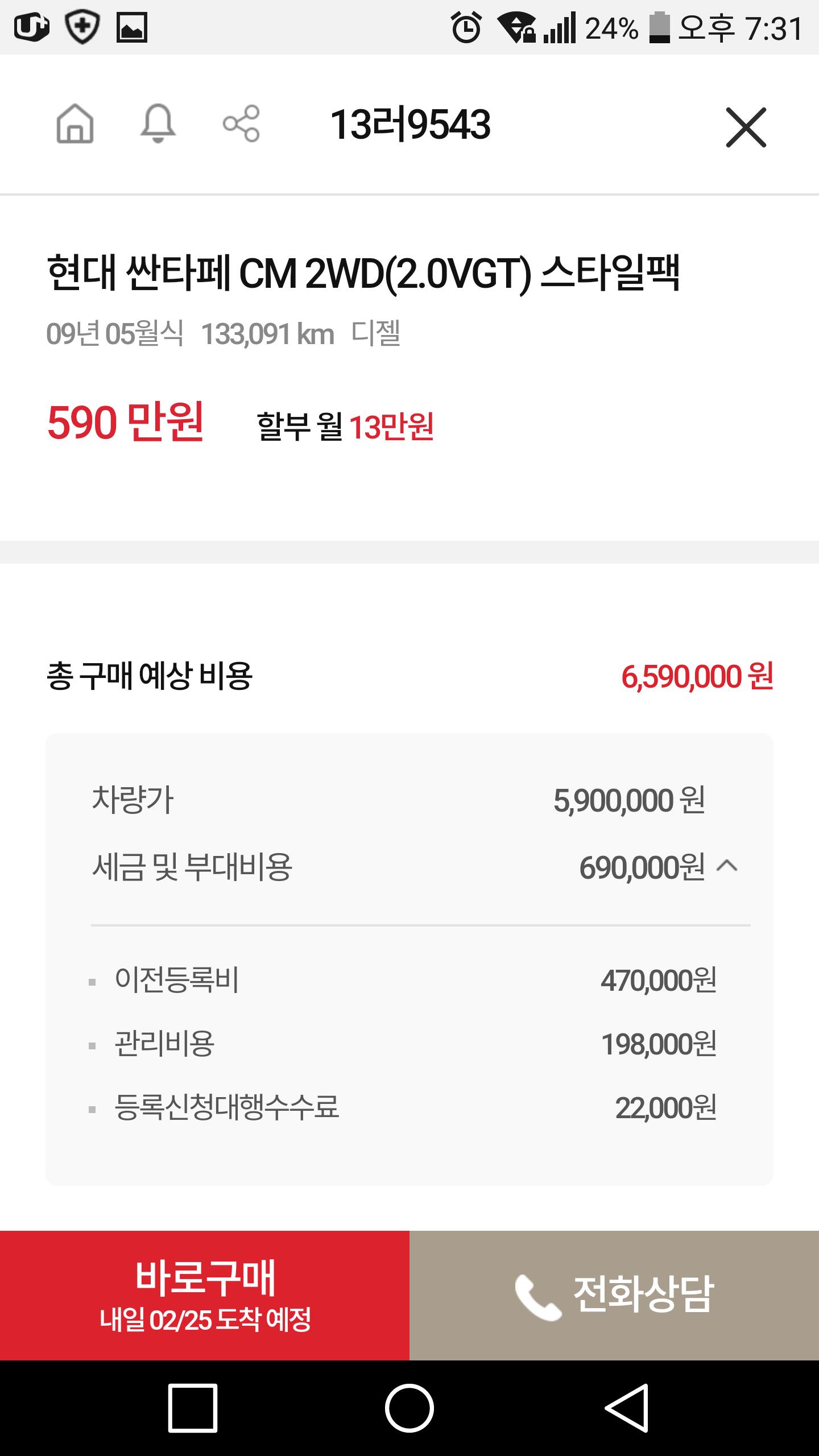This screenshot has width=819, height=1456.
Task: Tap the 할부 월 13만원 installment text
Action: point(345,427)
